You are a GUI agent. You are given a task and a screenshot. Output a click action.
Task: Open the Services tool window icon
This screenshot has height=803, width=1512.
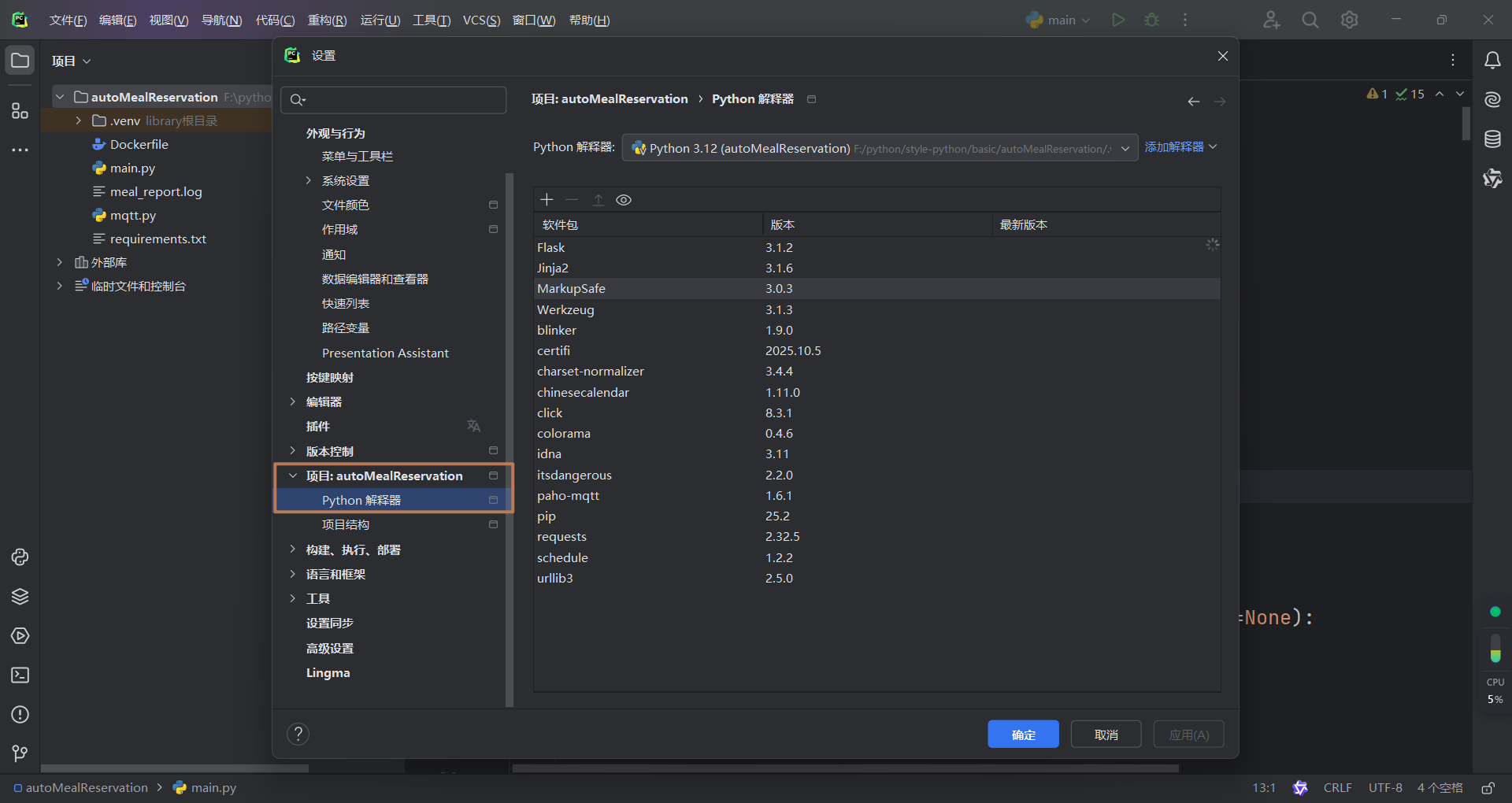pyautogui.click(x=20, y=636)
